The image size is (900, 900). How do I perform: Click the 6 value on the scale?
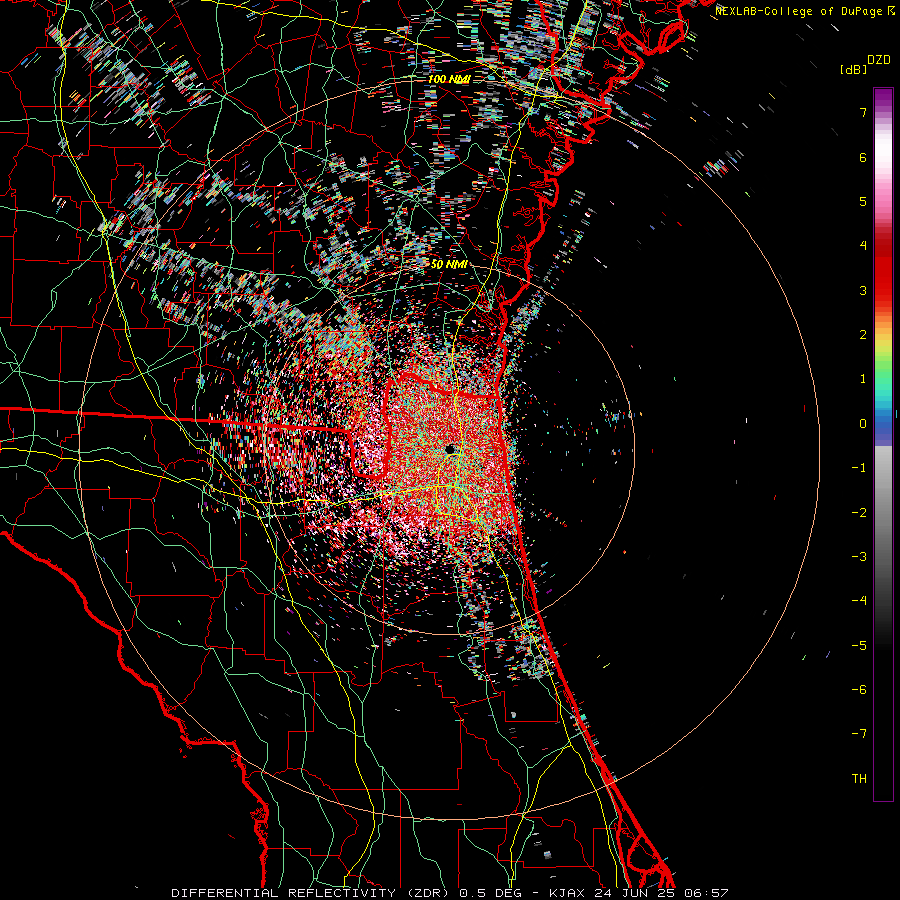[x=863, y=157]
